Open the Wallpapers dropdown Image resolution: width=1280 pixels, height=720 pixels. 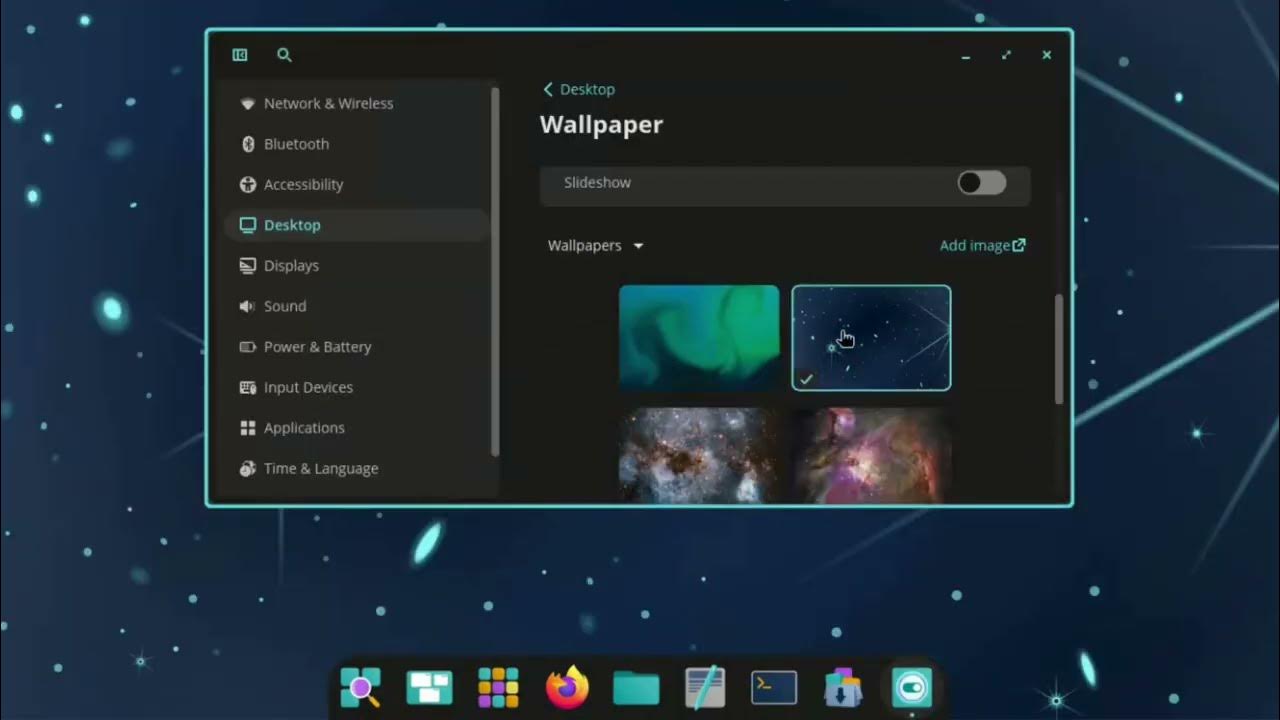coord(596,245)
